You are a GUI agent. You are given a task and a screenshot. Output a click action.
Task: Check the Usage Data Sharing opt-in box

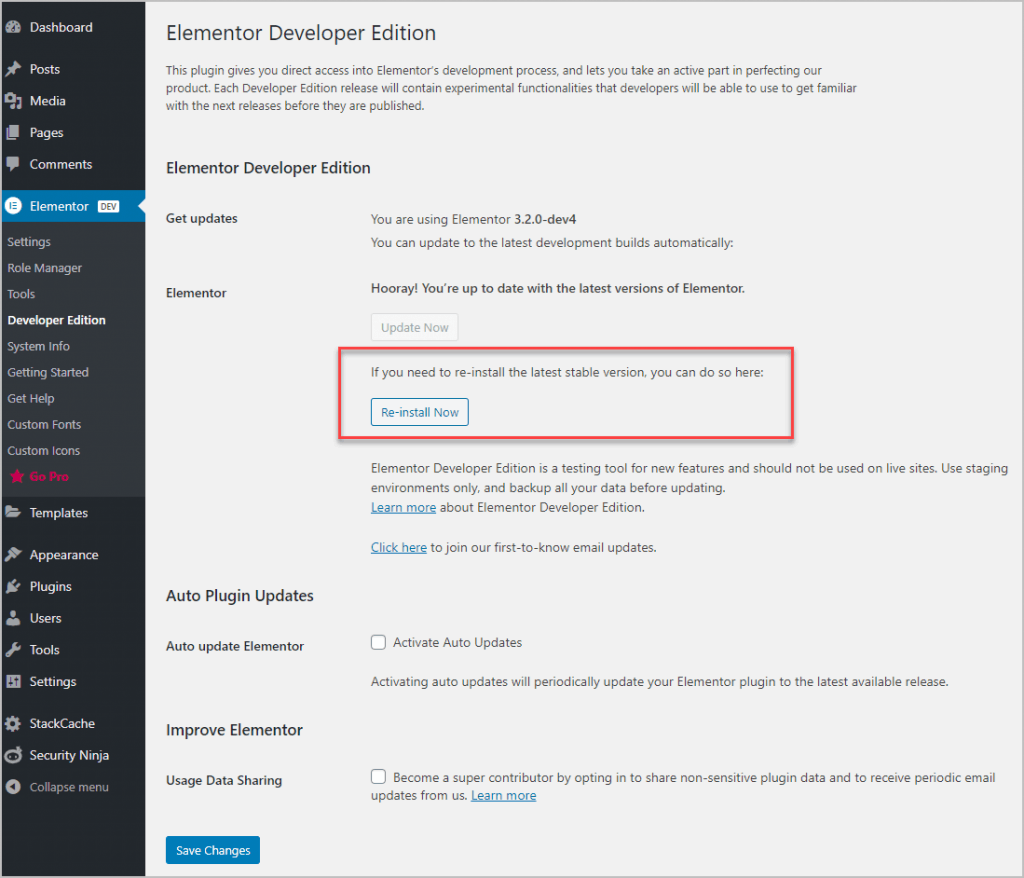(378, 776)
